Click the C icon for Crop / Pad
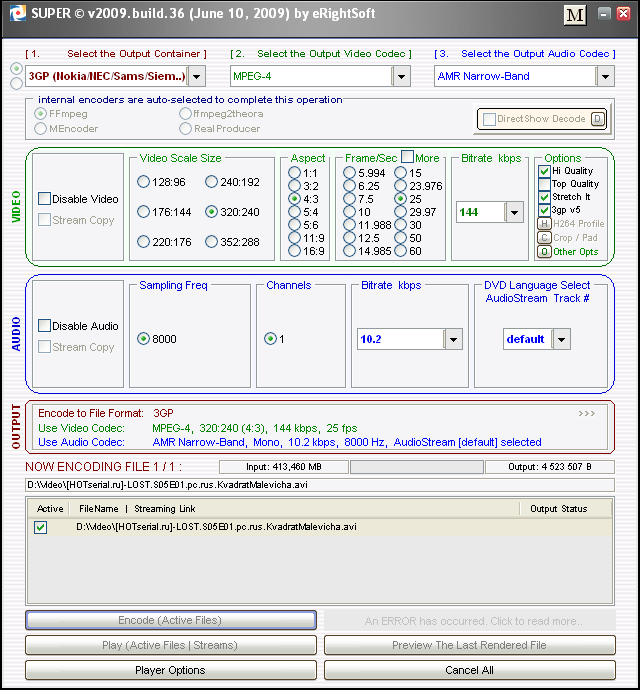The image size is (640, 690). point(545,238)
